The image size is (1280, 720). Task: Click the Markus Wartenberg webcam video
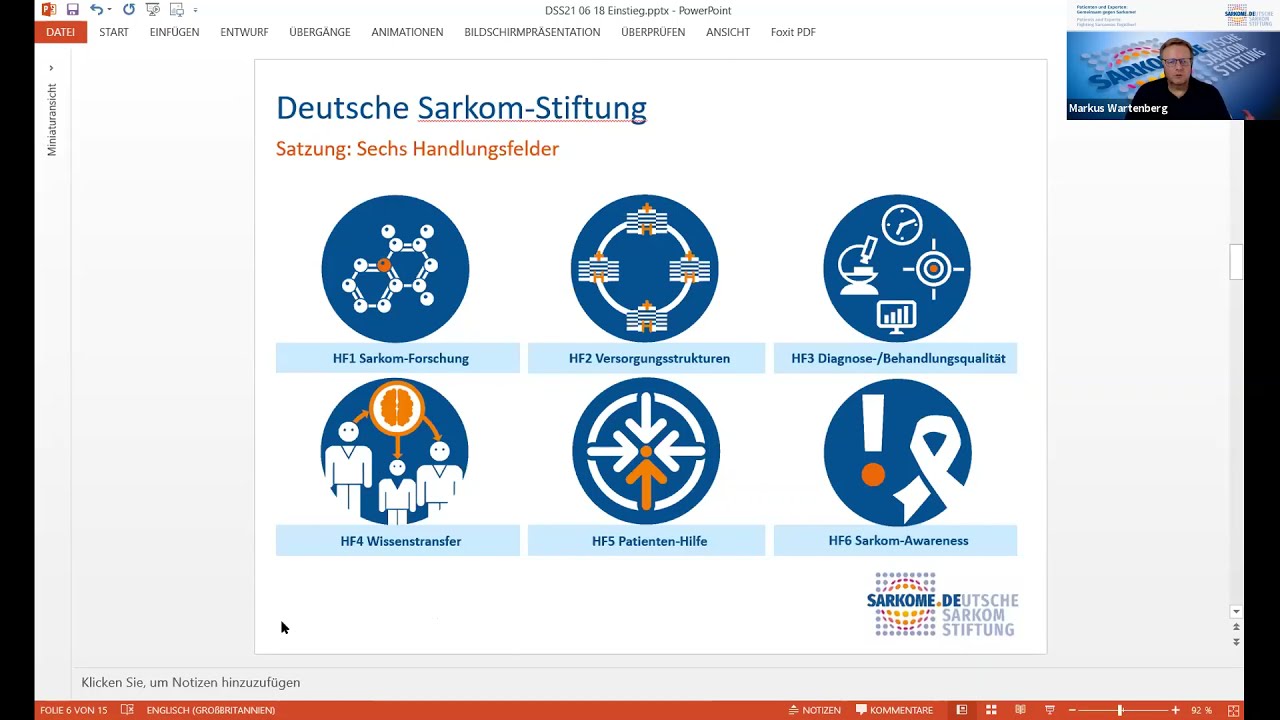[1173, 61]
